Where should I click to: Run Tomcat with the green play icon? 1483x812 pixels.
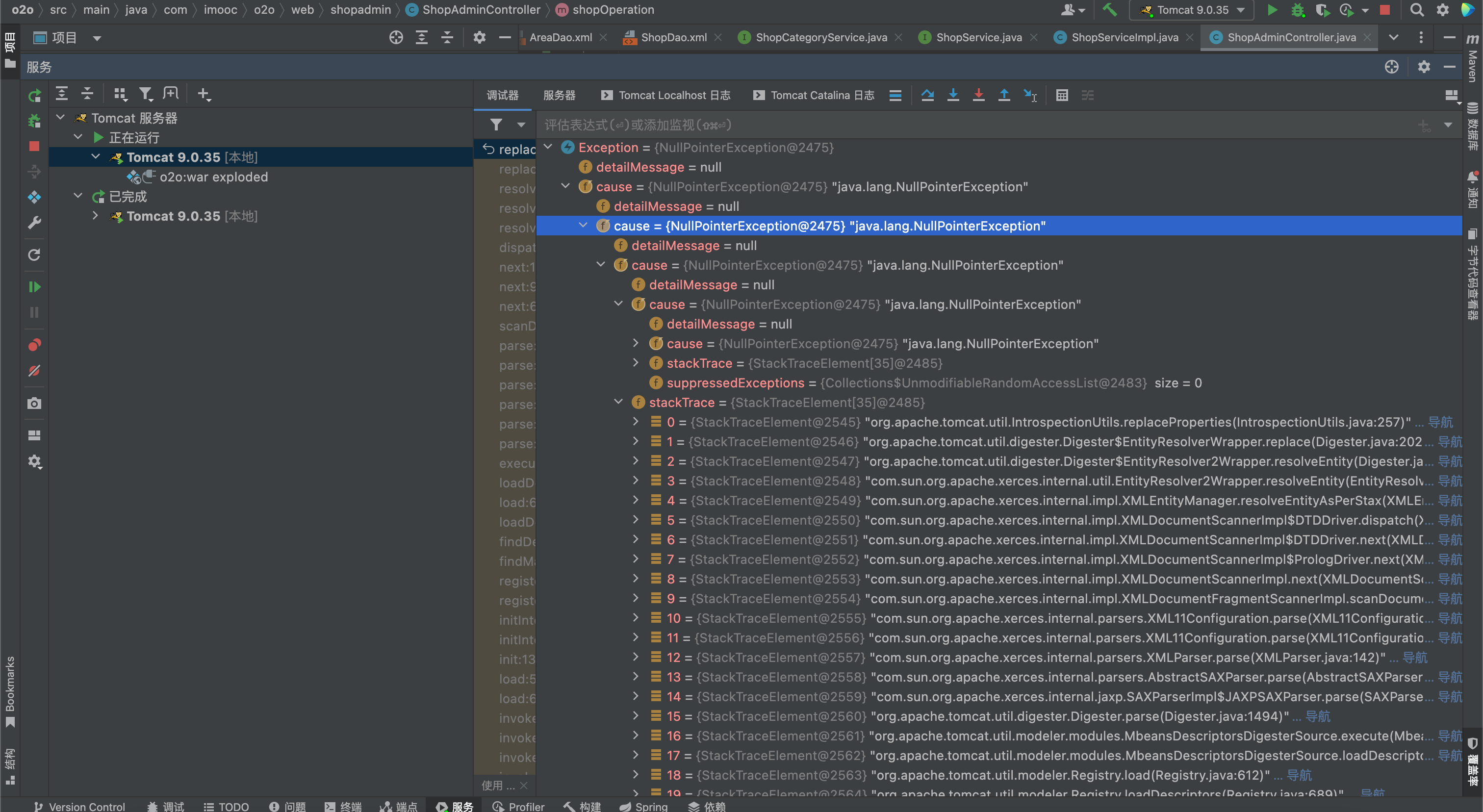click(x=1272, y=10)
